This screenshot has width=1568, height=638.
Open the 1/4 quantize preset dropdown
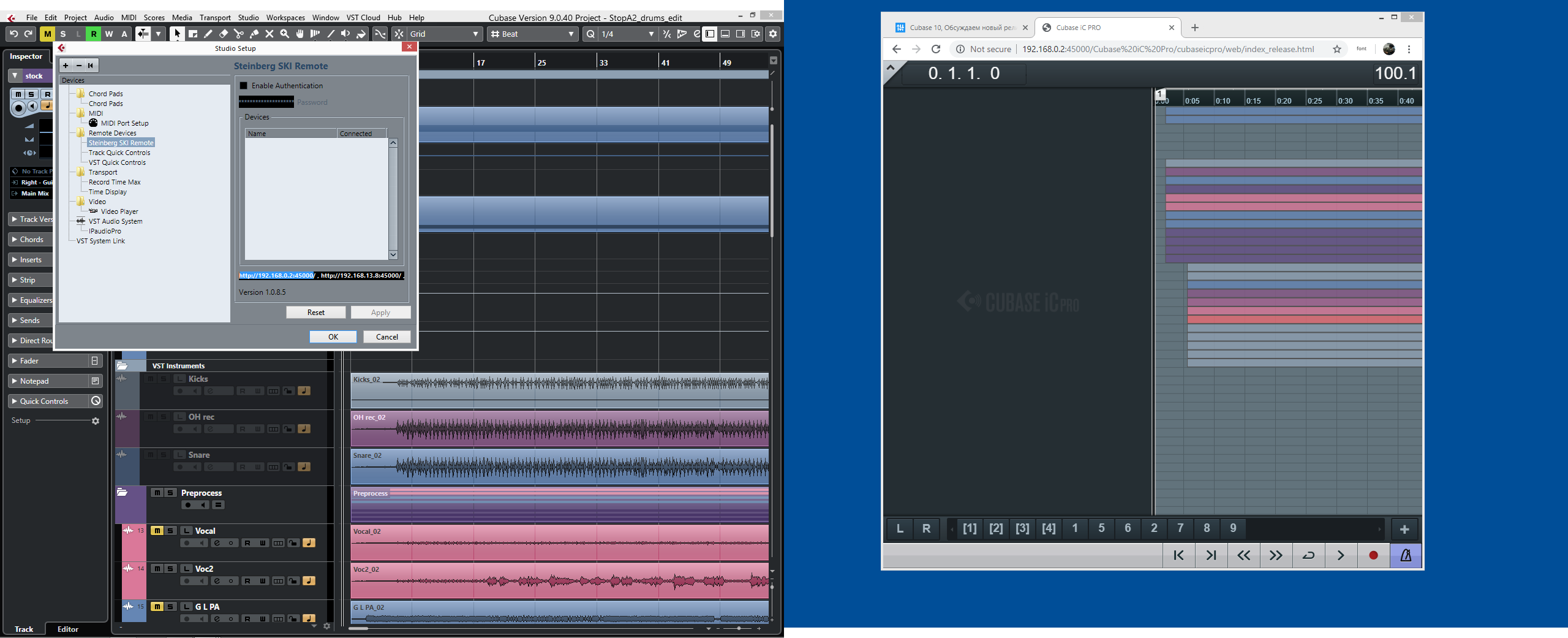click(627, 34)
